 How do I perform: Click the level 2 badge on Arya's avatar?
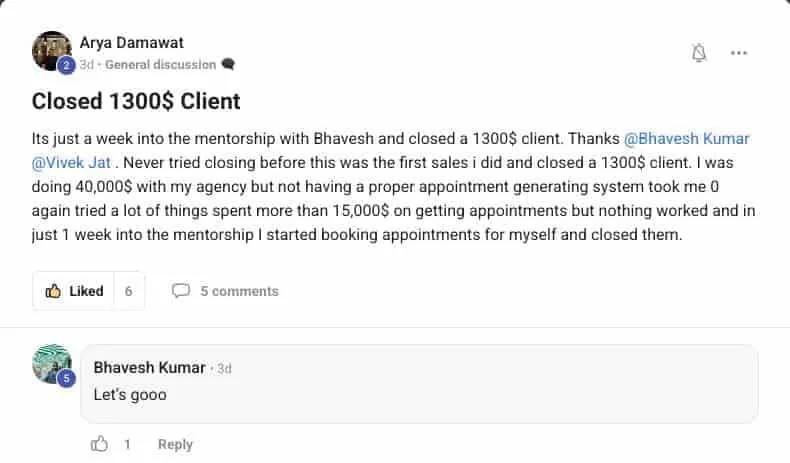[x=66, y=66]
